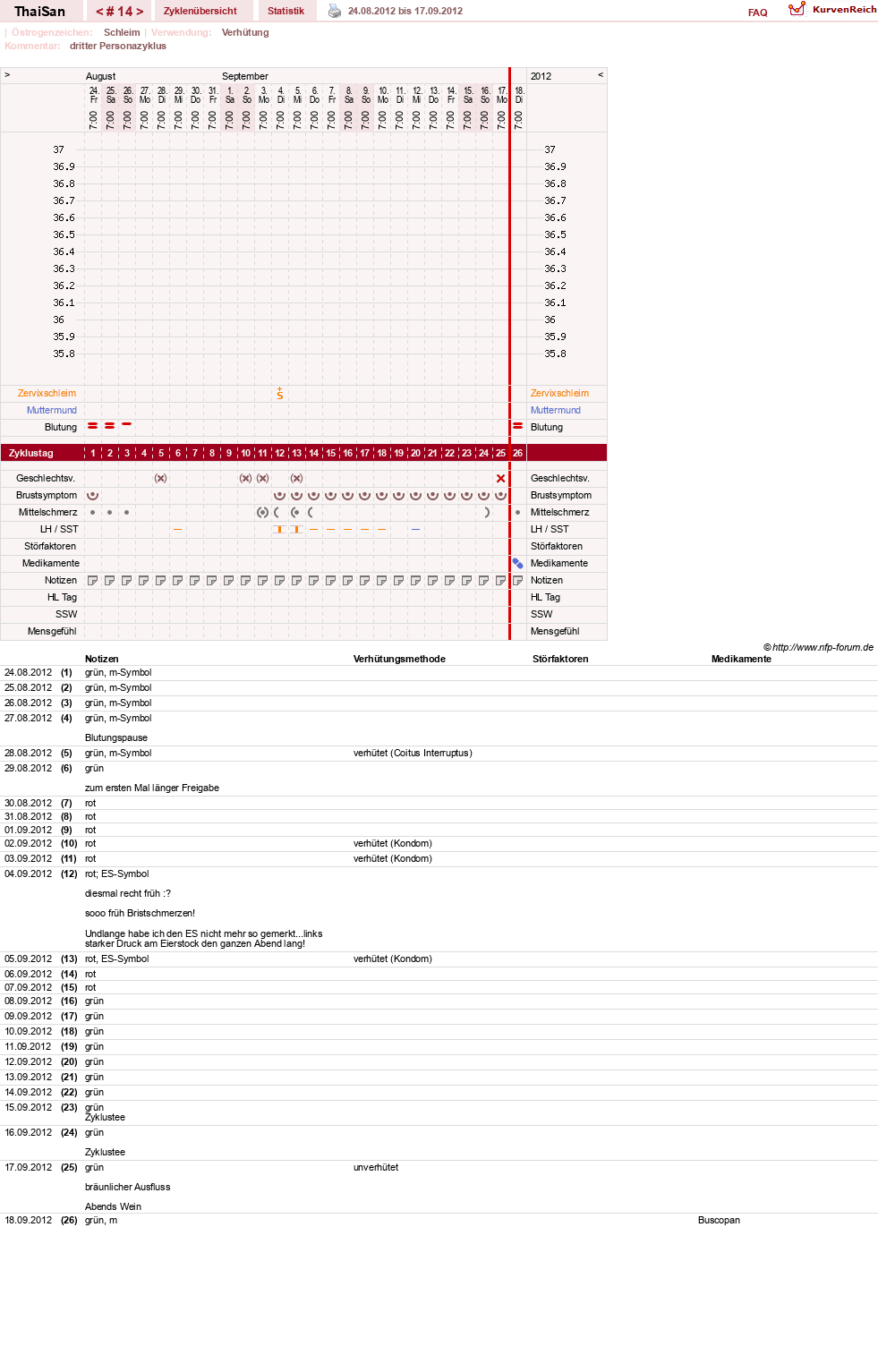Click 'verhütet (Coitus Interruptus)' entry
878x1372 pixels.
(413, 753)
